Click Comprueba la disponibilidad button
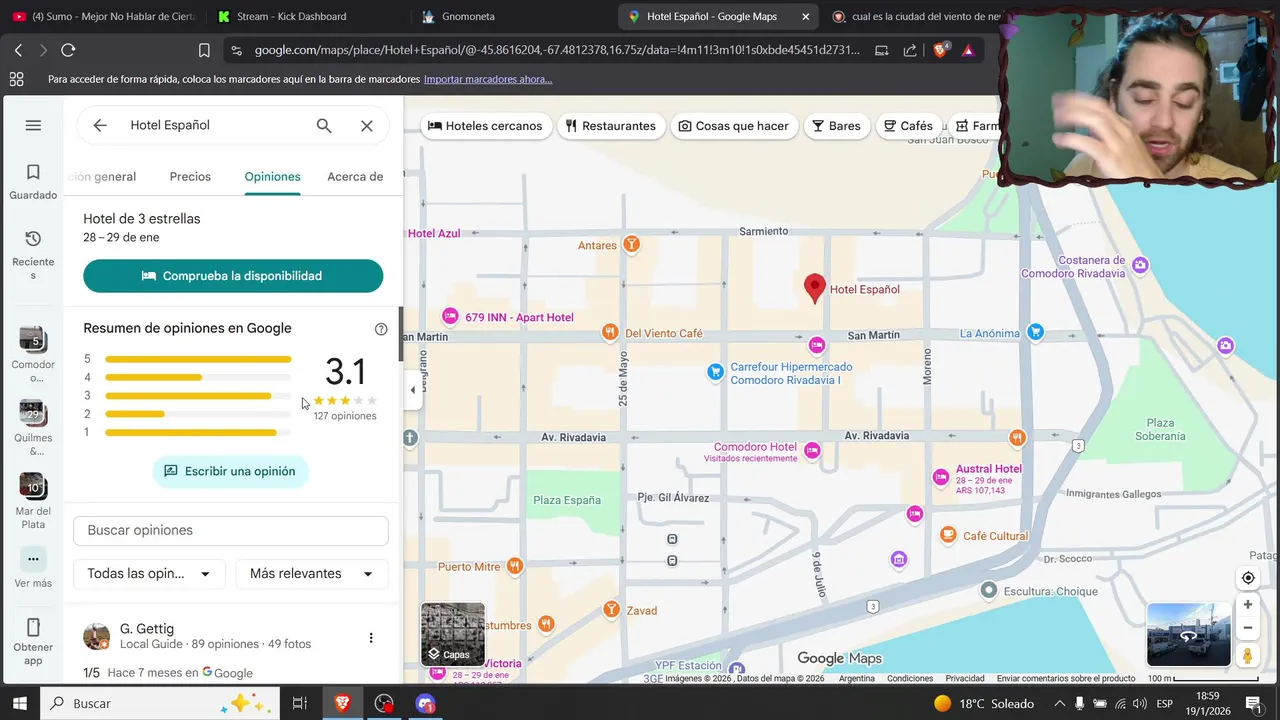This screenshot has width=1280, height=720. 233,276
